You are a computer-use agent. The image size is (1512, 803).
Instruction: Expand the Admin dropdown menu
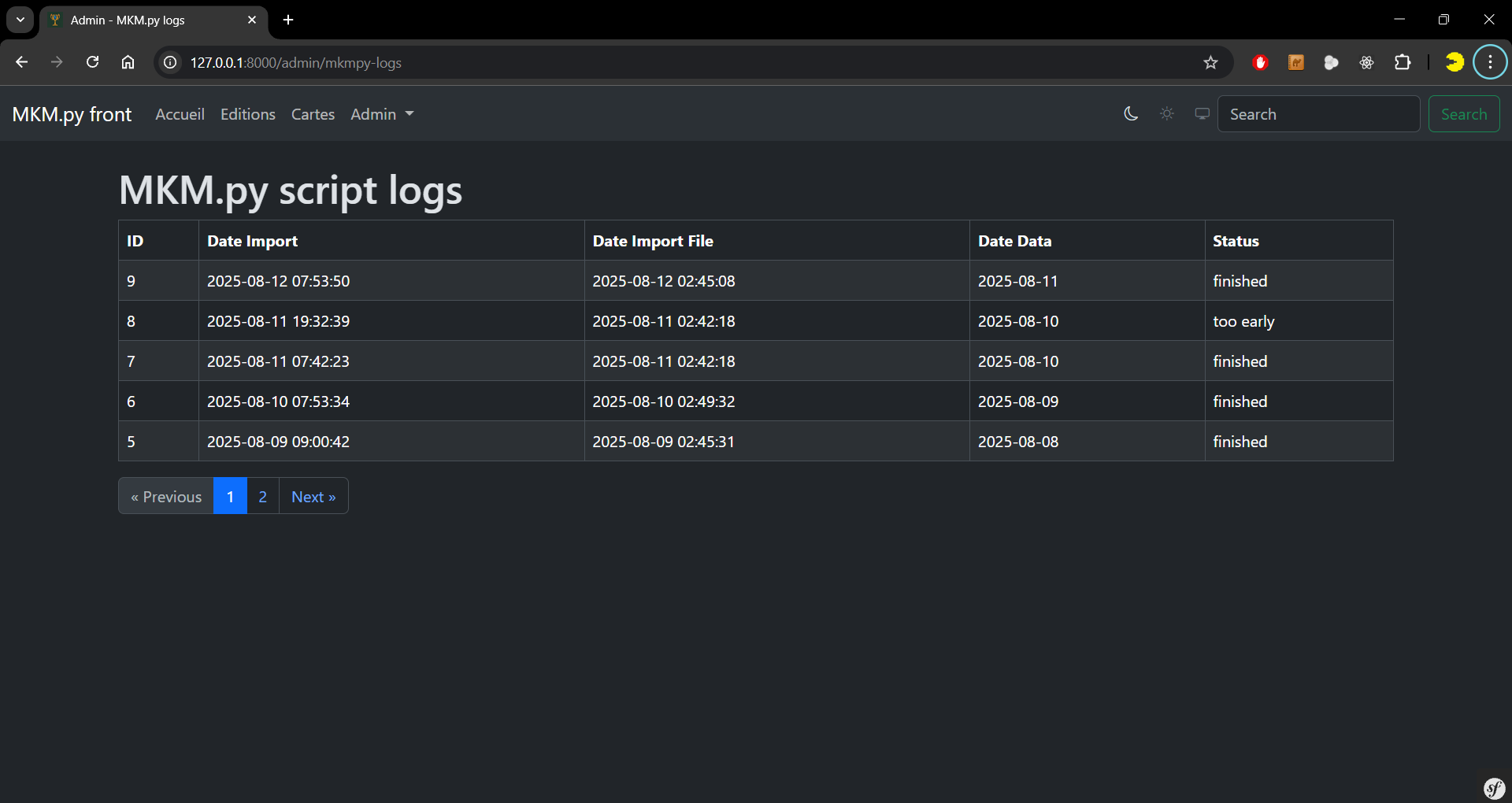(x=382, y=114)
